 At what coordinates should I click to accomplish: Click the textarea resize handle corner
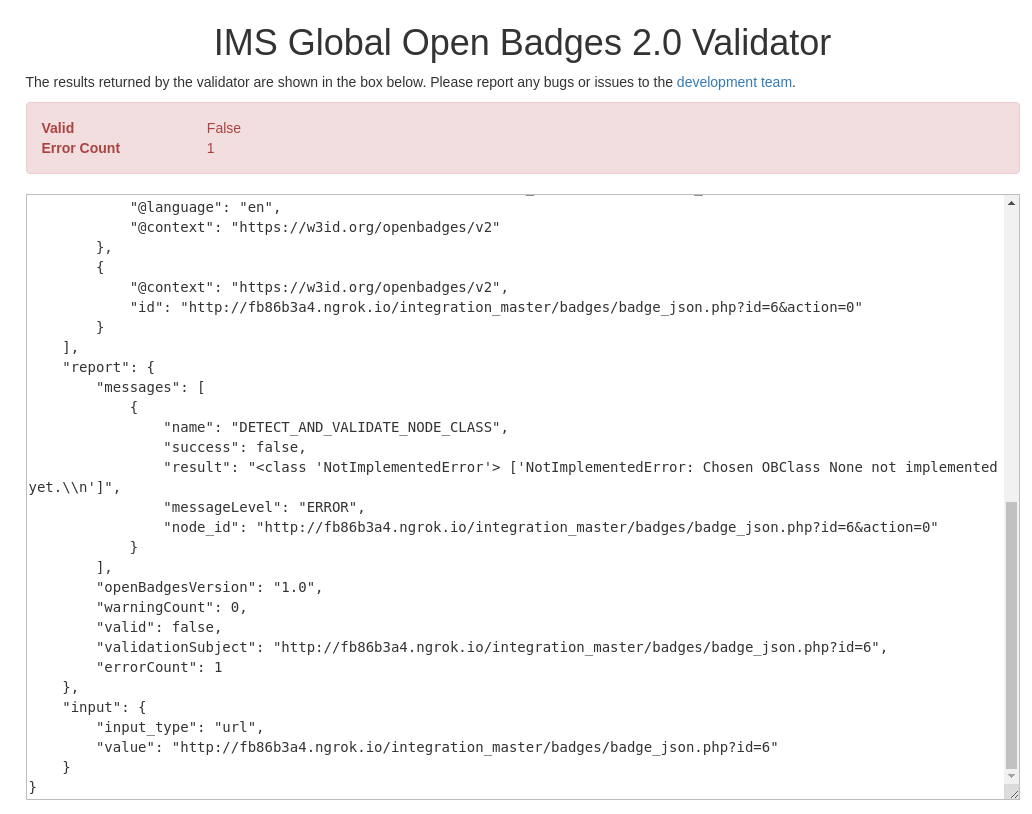coord(1013,794)
